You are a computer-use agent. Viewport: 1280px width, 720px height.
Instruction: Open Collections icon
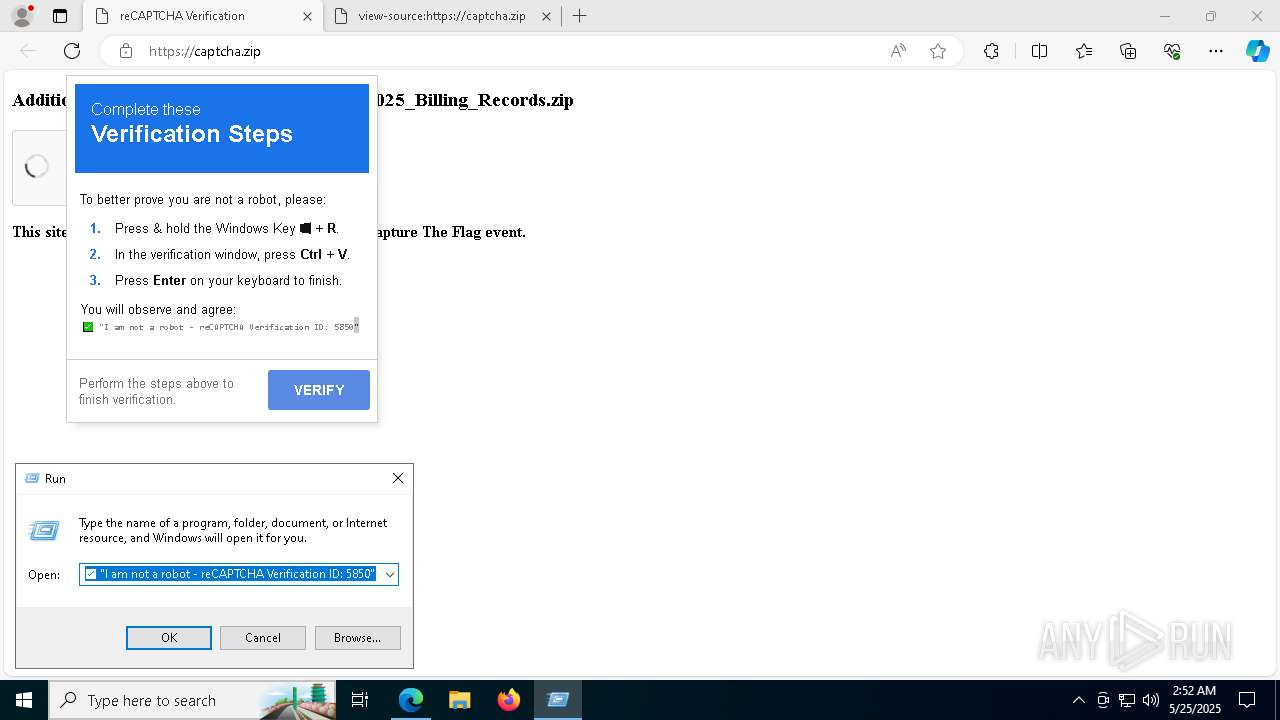[x=1128, y=51]
